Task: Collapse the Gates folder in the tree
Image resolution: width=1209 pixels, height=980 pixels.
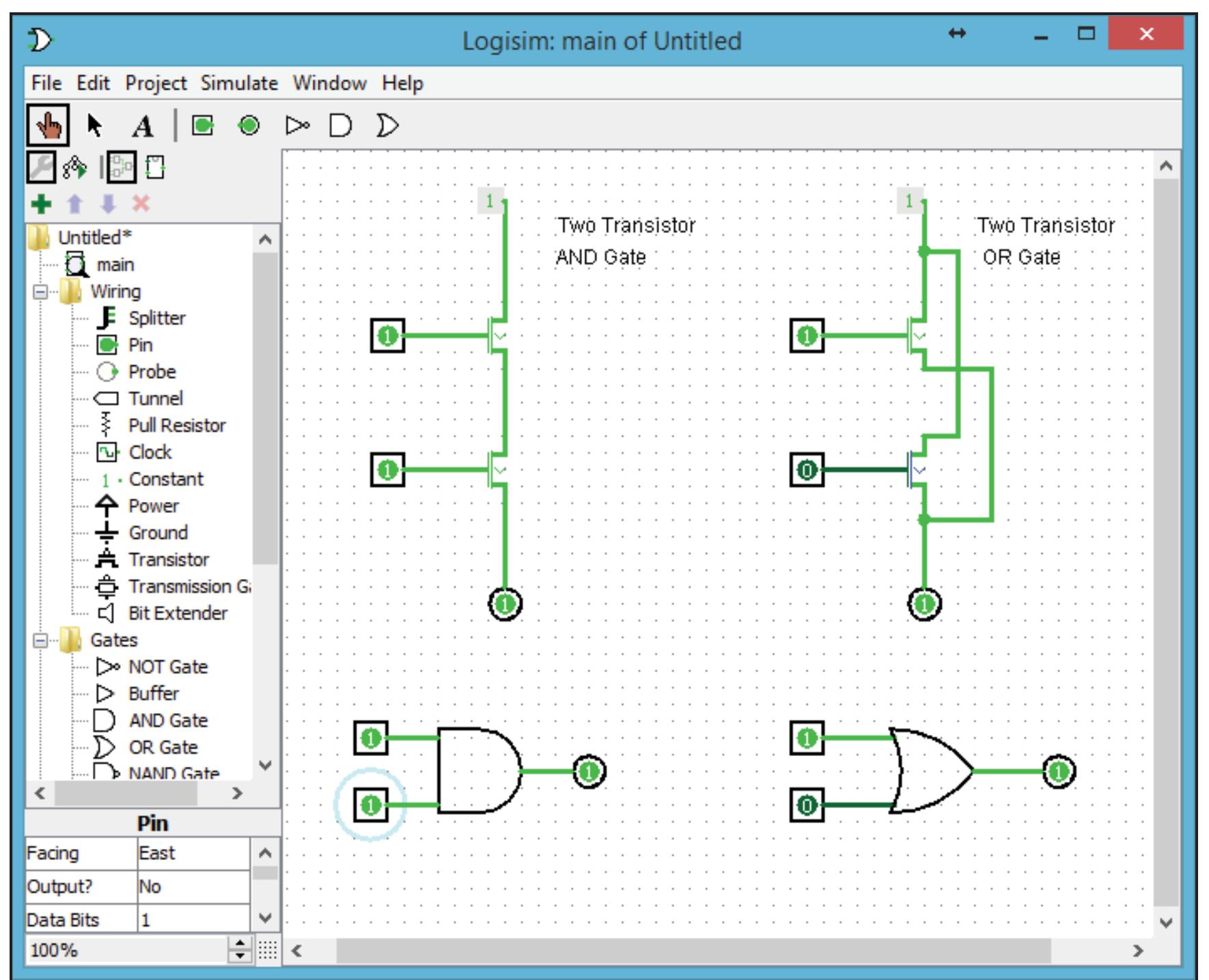Action: [39, 640]
